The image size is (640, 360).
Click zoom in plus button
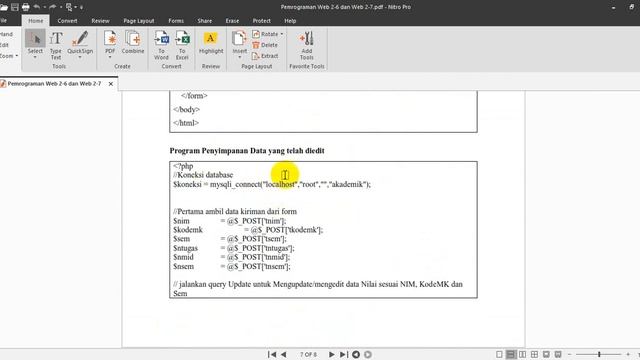[628, 354]
